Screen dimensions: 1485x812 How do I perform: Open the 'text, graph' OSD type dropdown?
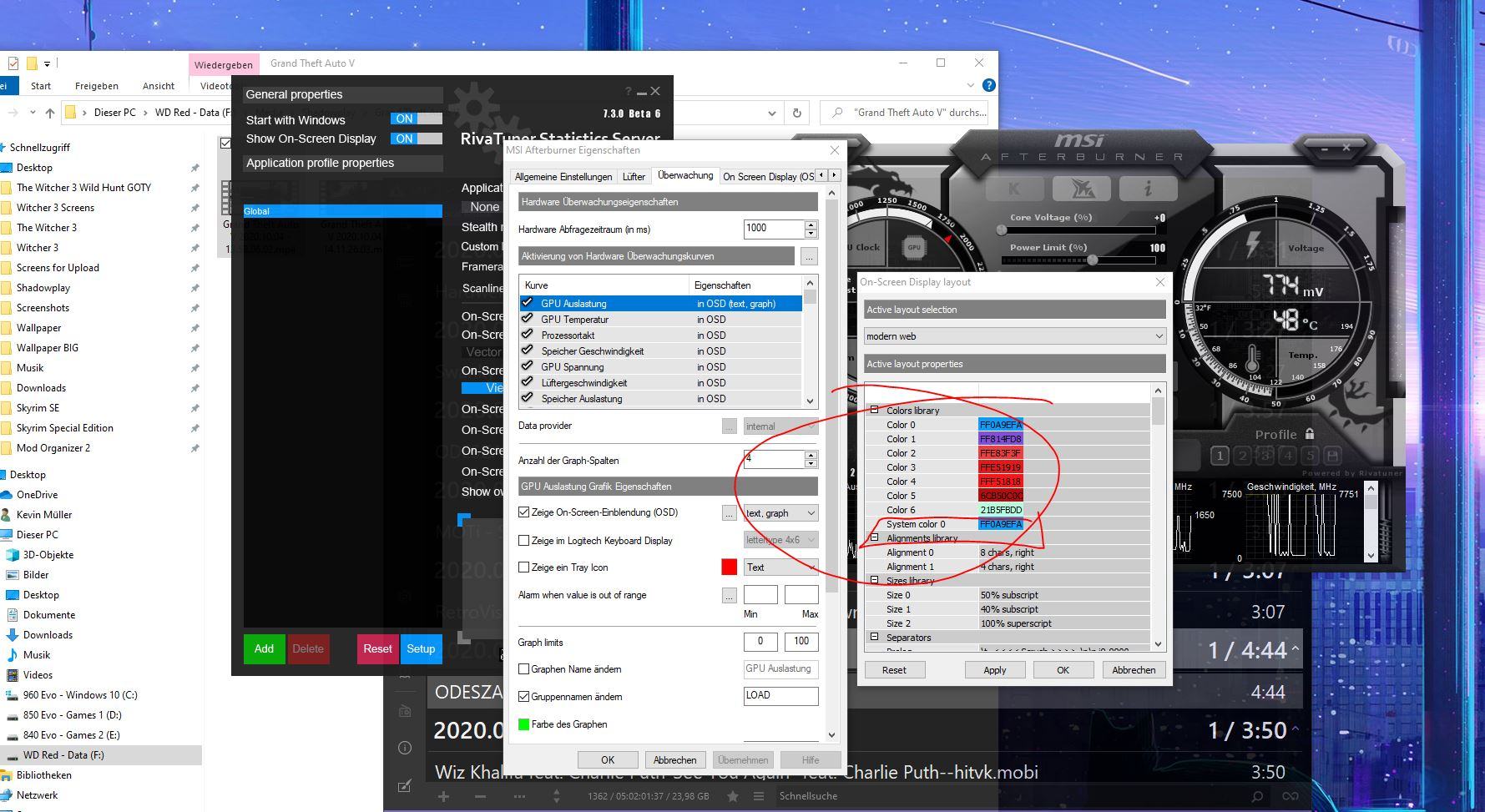click(780, 513)
